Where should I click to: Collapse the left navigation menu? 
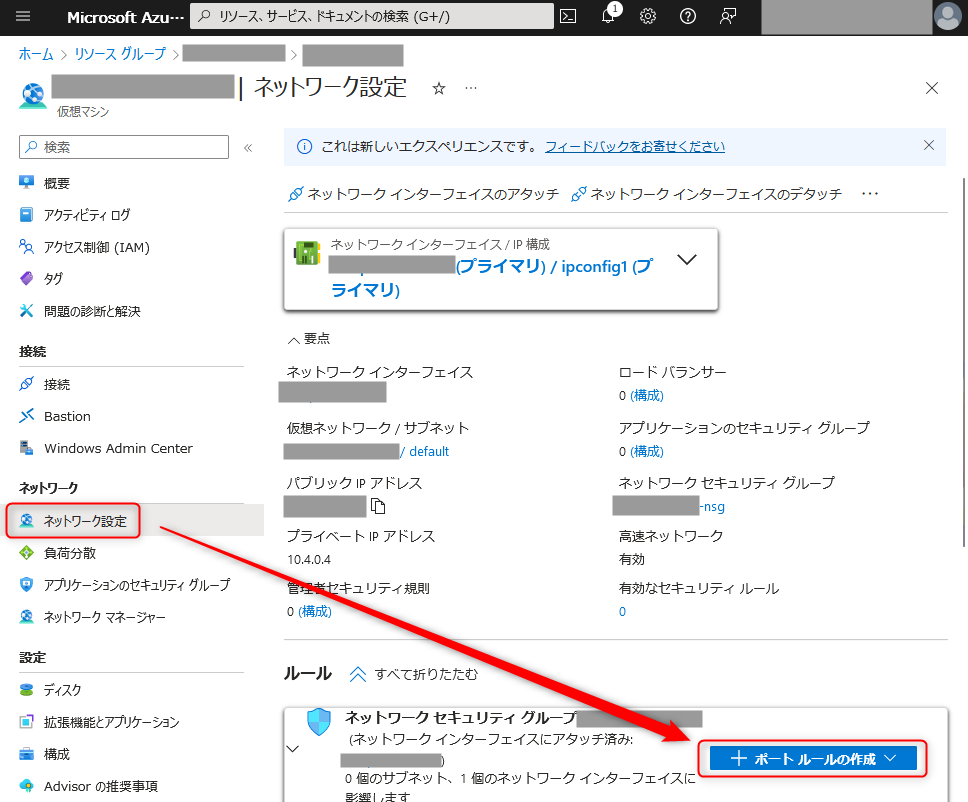(x=248, y=148)
